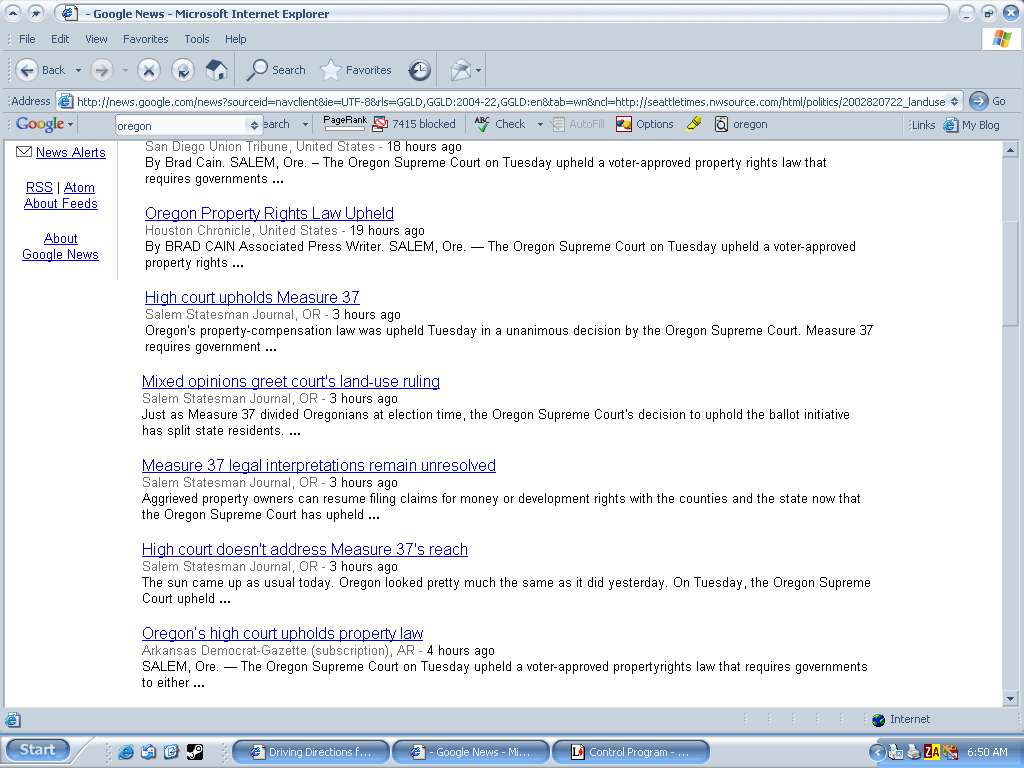Open the Google search box history dropdown
Viewport: 1024px width, 768px height.
[254, 125]
